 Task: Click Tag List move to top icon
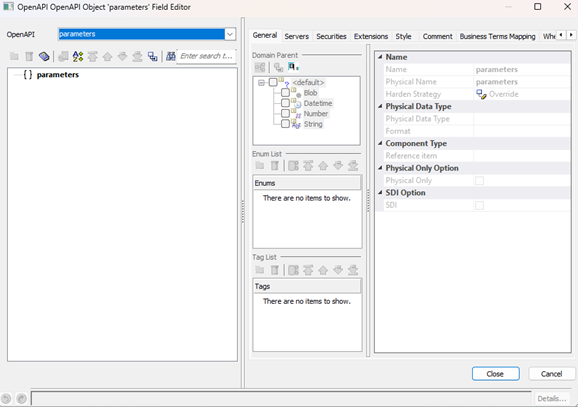point(308,270)
